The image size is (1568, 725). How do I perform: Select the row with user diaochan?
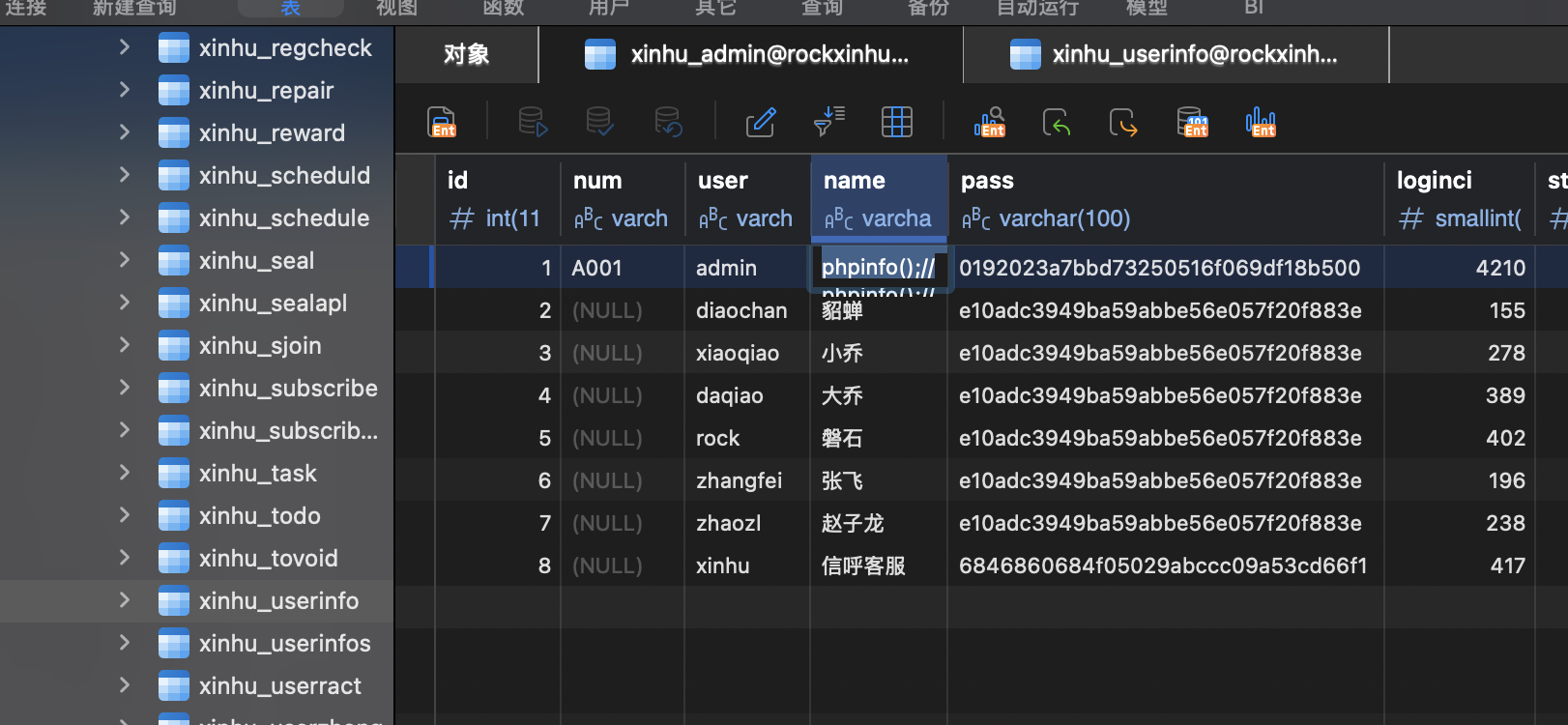pyautogui.click(x=981, y=310)
